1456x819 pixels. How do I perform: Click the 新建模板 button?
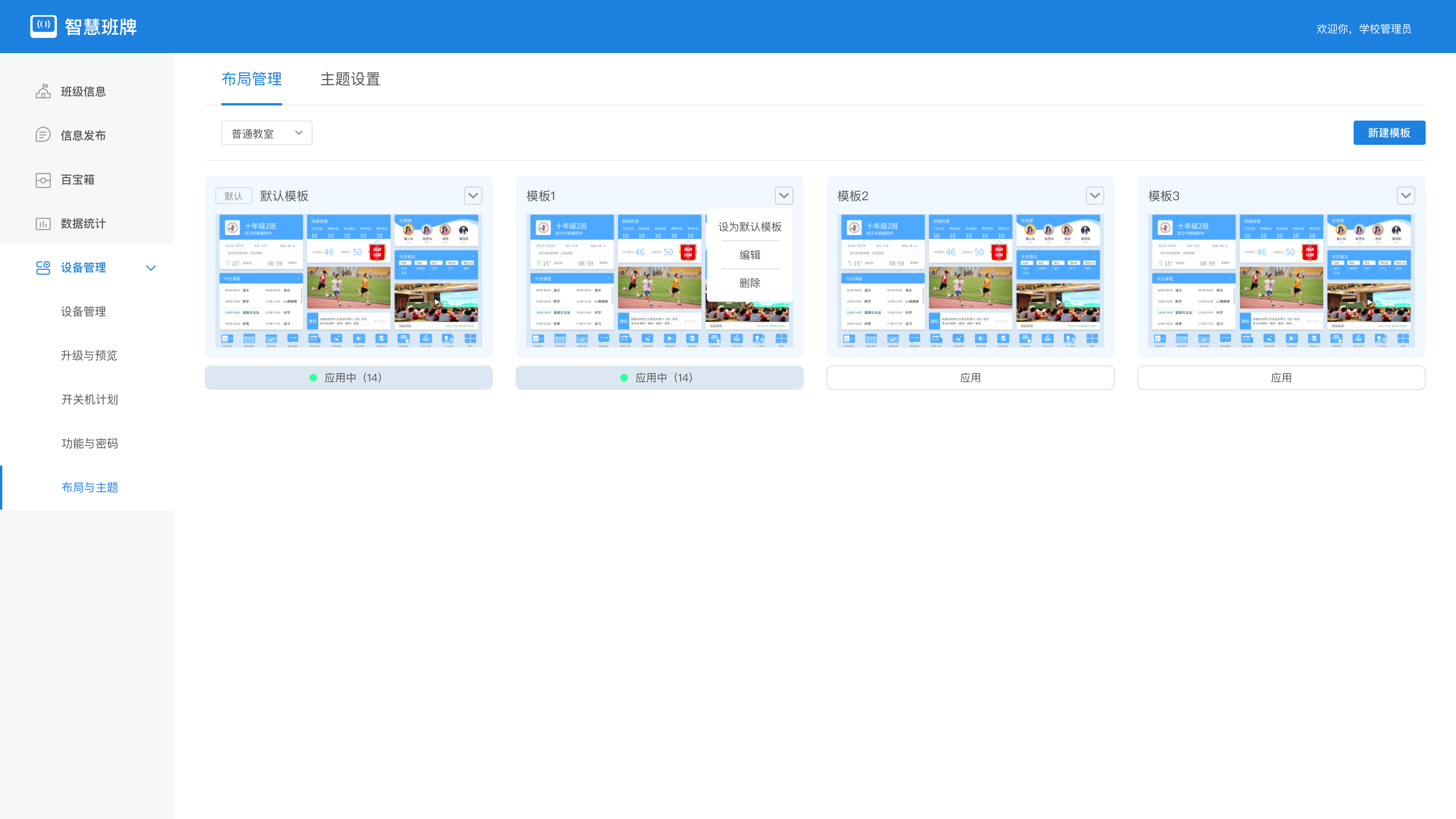click(x=1389, y=133)
